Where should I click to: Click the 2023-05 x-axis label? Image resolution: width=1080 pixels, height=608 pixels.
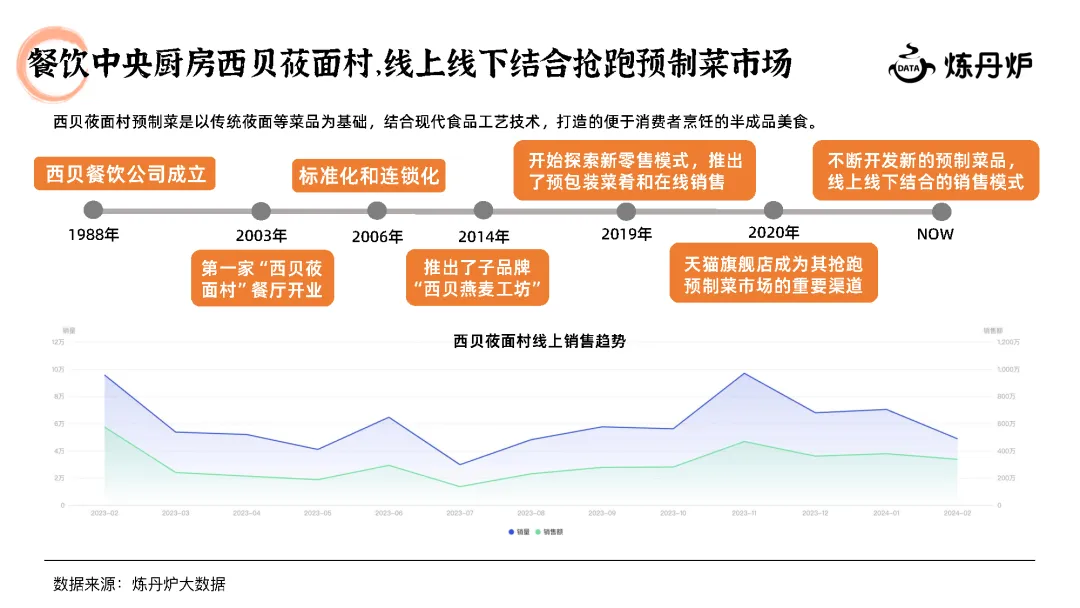(318, 513)
